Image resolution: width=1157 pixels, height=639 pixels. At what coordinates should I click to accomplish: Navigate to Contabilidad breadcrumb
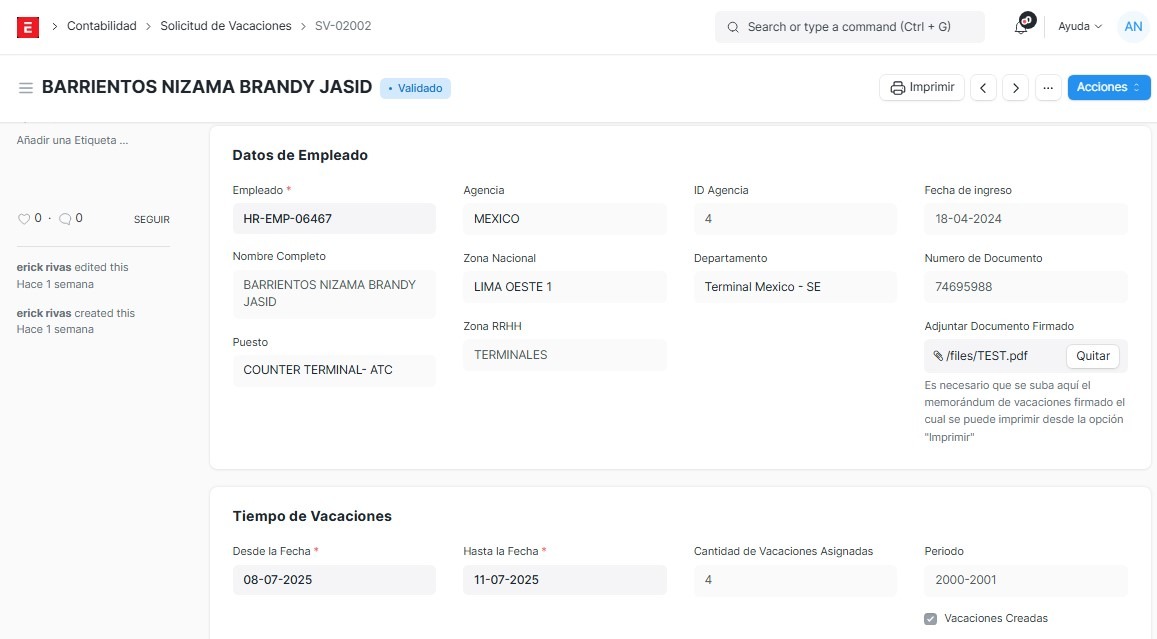tap(101, 26)
